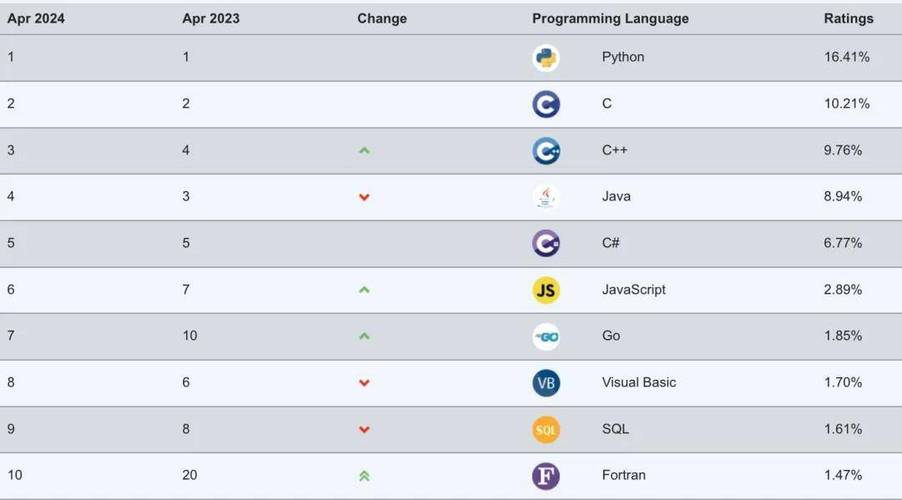The height and width of the screenshot is (500, 902).
Task: Click the C# logo icon
Action: pos(546,243)
